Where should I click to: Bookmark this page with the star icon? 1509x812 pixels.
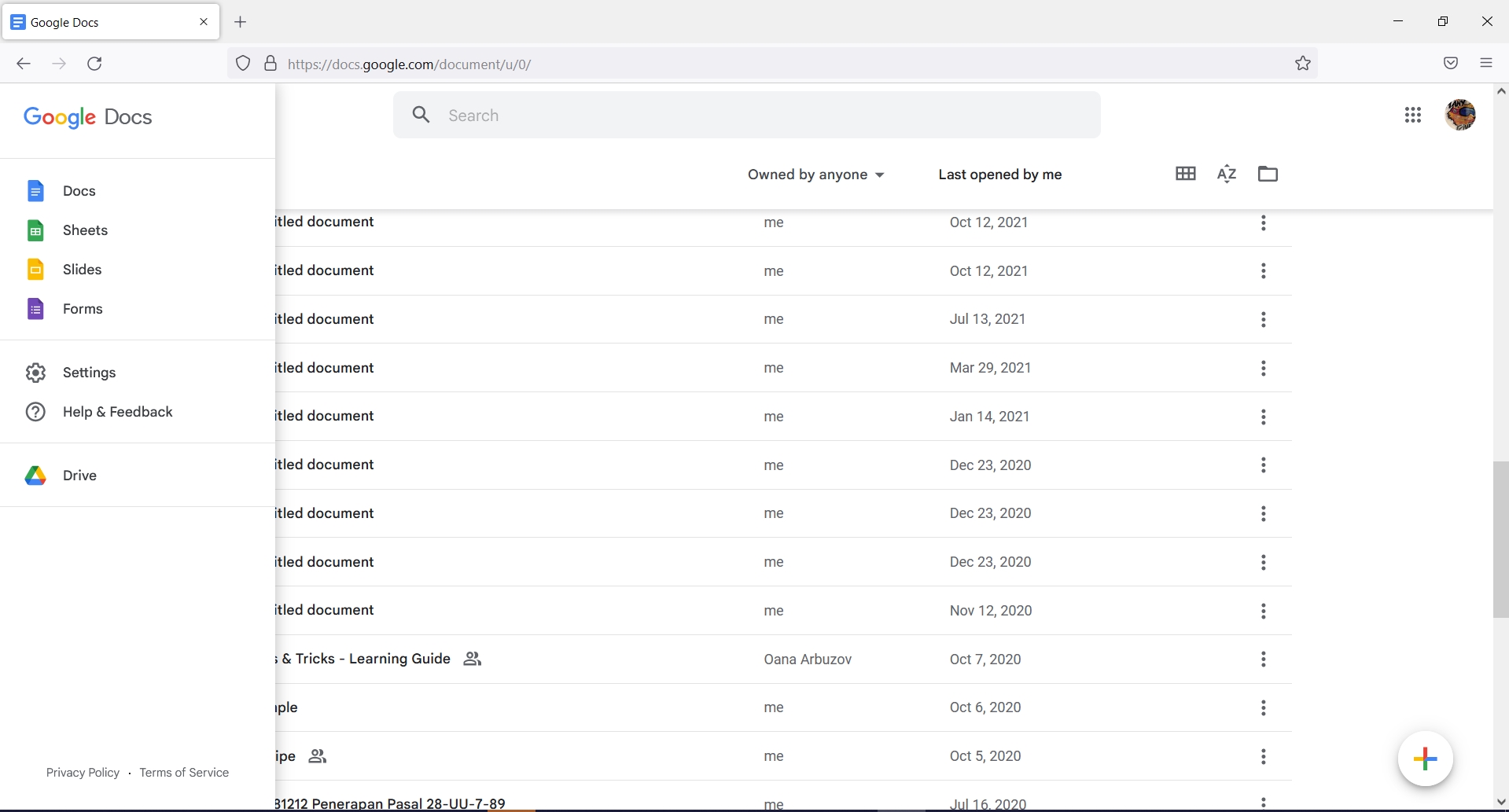[1302, 63]
